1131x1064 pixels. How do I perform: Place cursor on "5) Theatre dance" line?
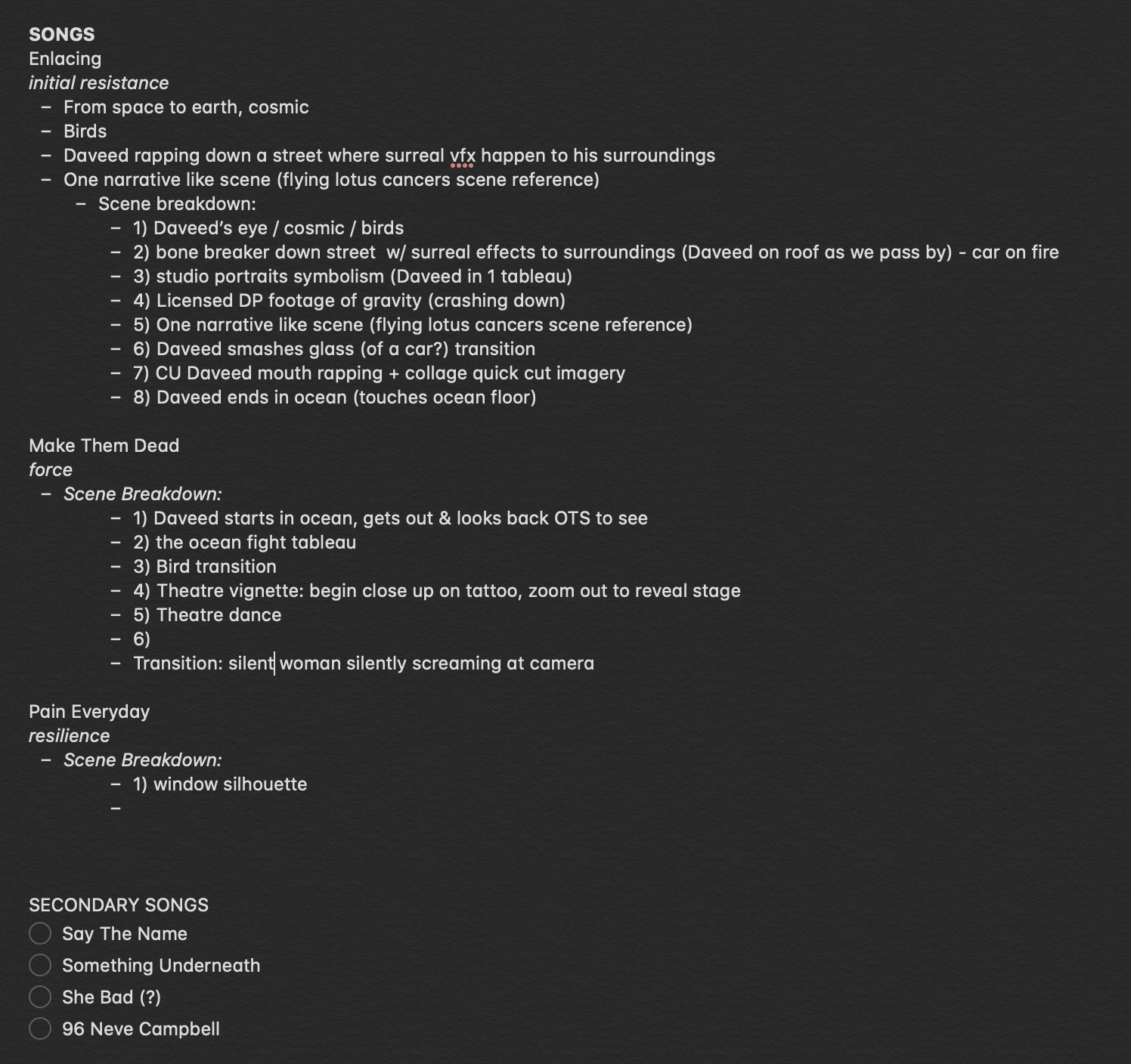point(207,615)
